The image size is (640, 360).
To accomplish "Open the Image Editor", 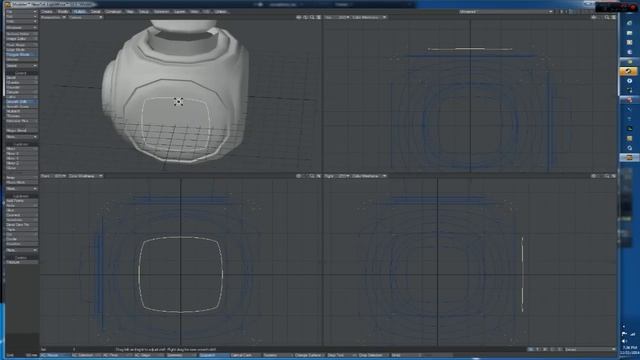I will coord(22,39).
